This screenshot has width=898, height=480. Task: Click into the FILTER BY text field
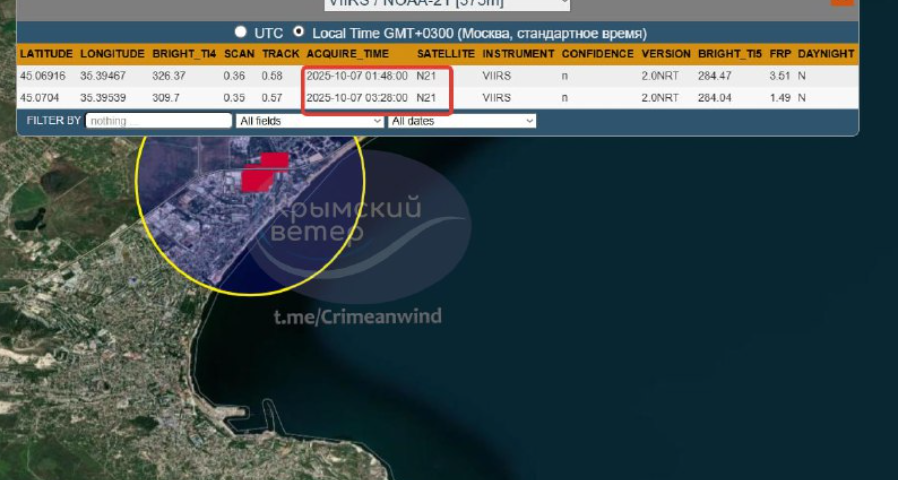pyautogui.click(x=158, y=121)
